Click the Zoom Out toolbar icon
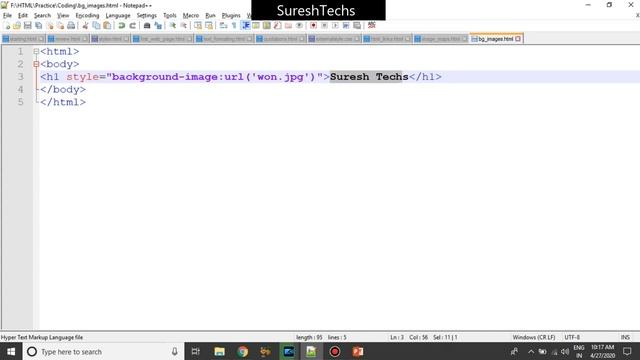The height and width of the screenshot is (360, 640). tap(184, 26)
